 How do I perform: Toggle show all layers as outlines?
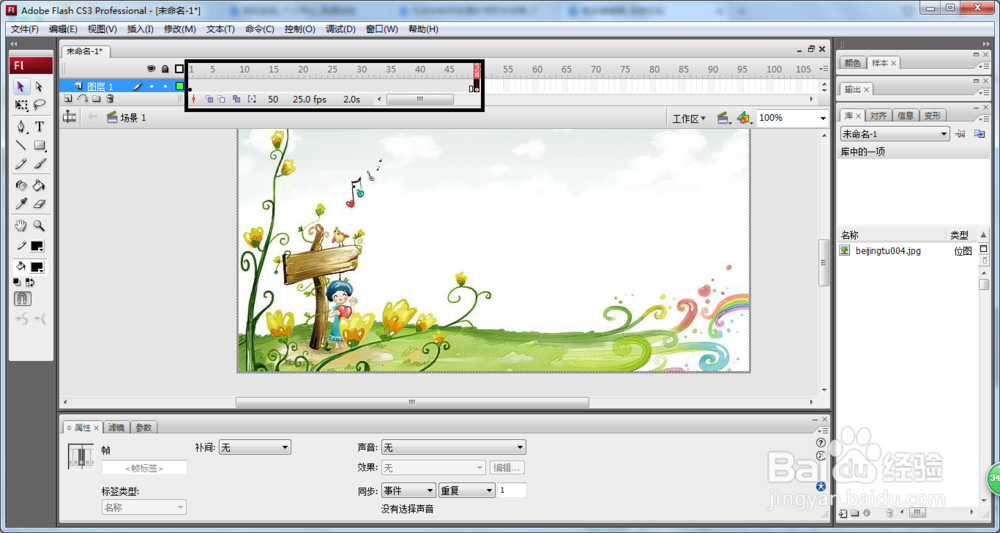(x=179, y=69)
